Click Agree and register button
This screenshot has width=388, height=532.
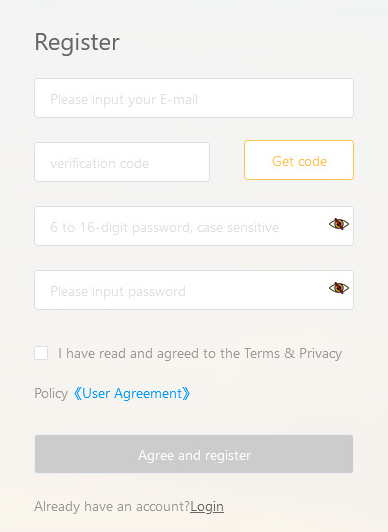point(194,454)
